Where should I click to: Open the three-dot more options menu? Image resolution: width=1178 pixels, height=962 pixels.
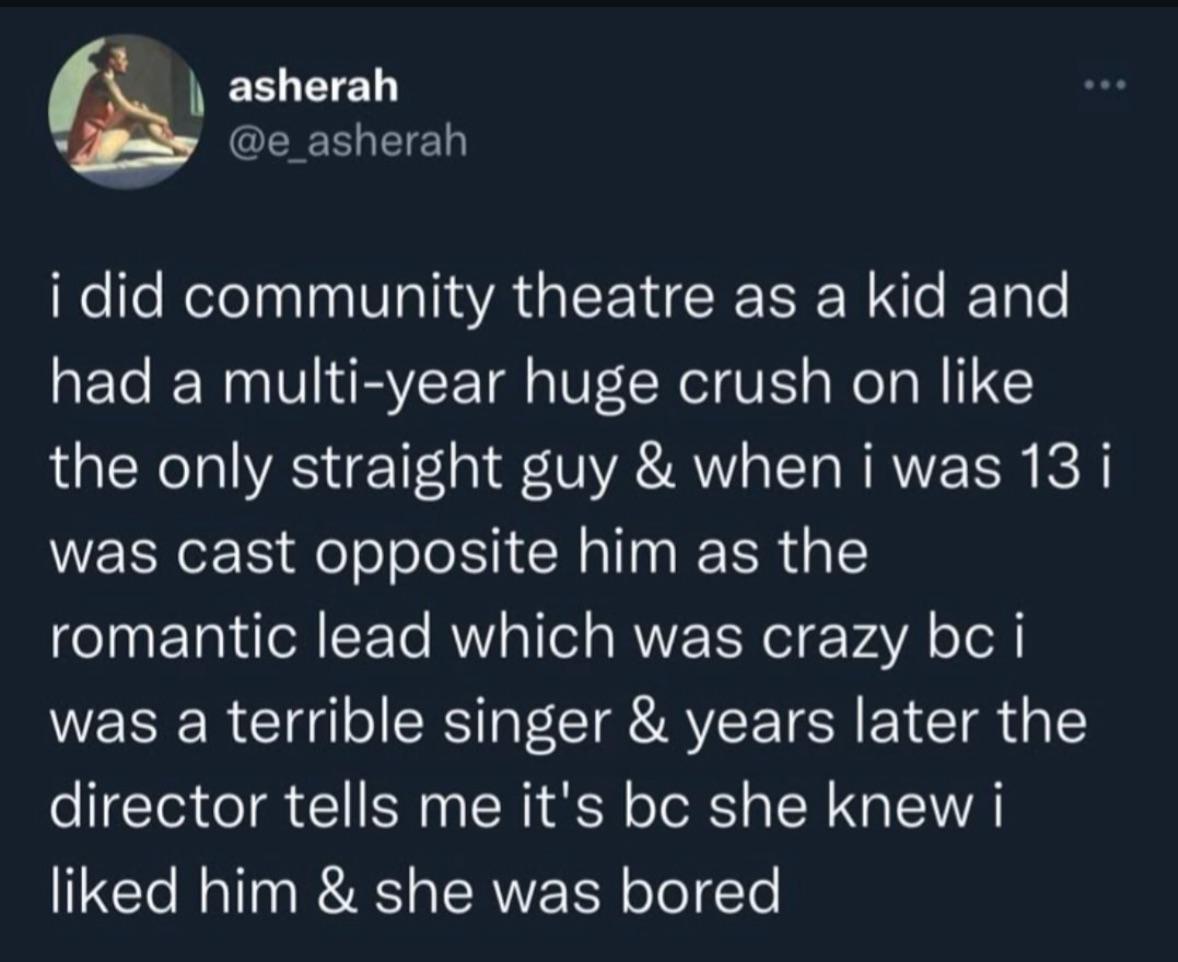pyautogui.click(x=1105, y=86)
